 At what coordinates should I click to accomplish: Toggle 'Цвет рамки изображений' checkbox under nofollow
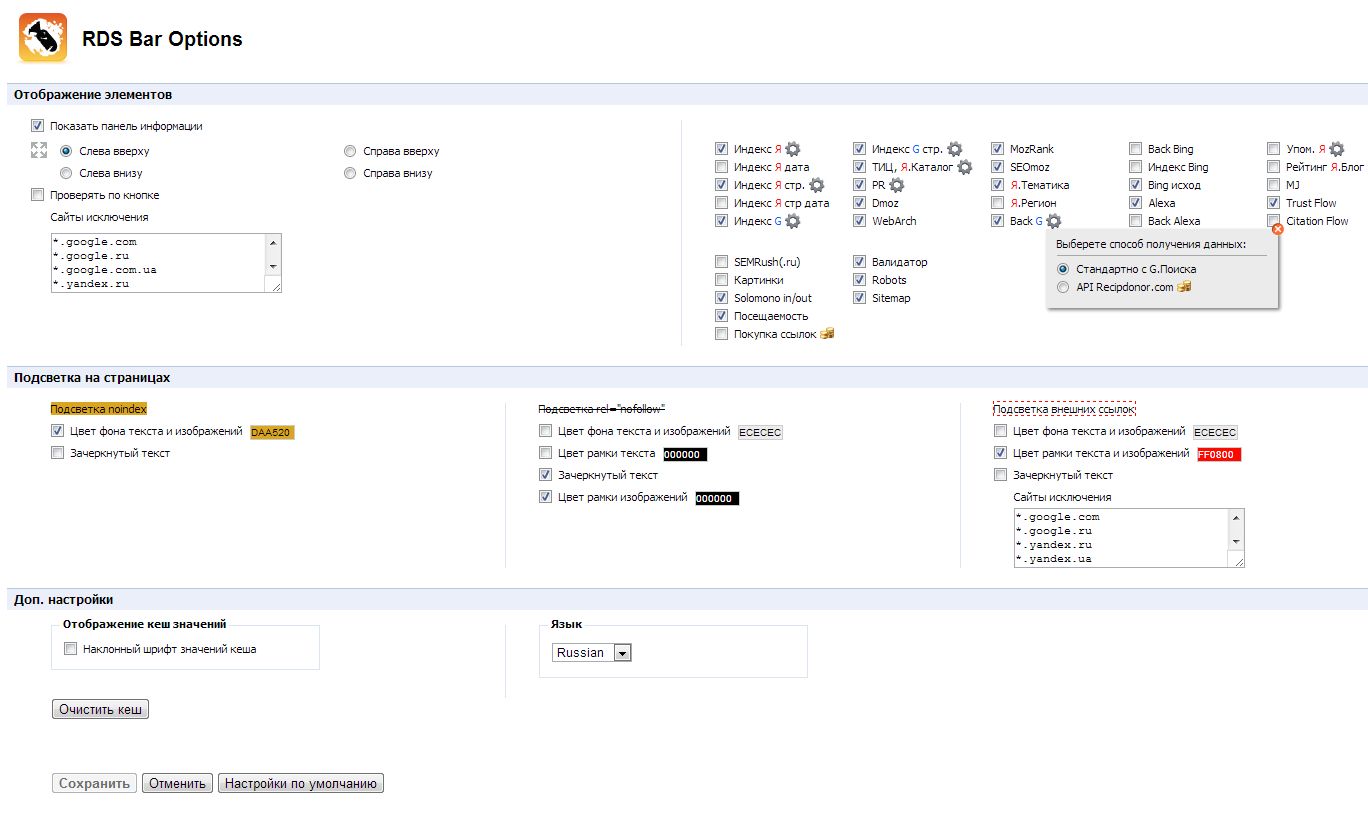tap(545, 497)
